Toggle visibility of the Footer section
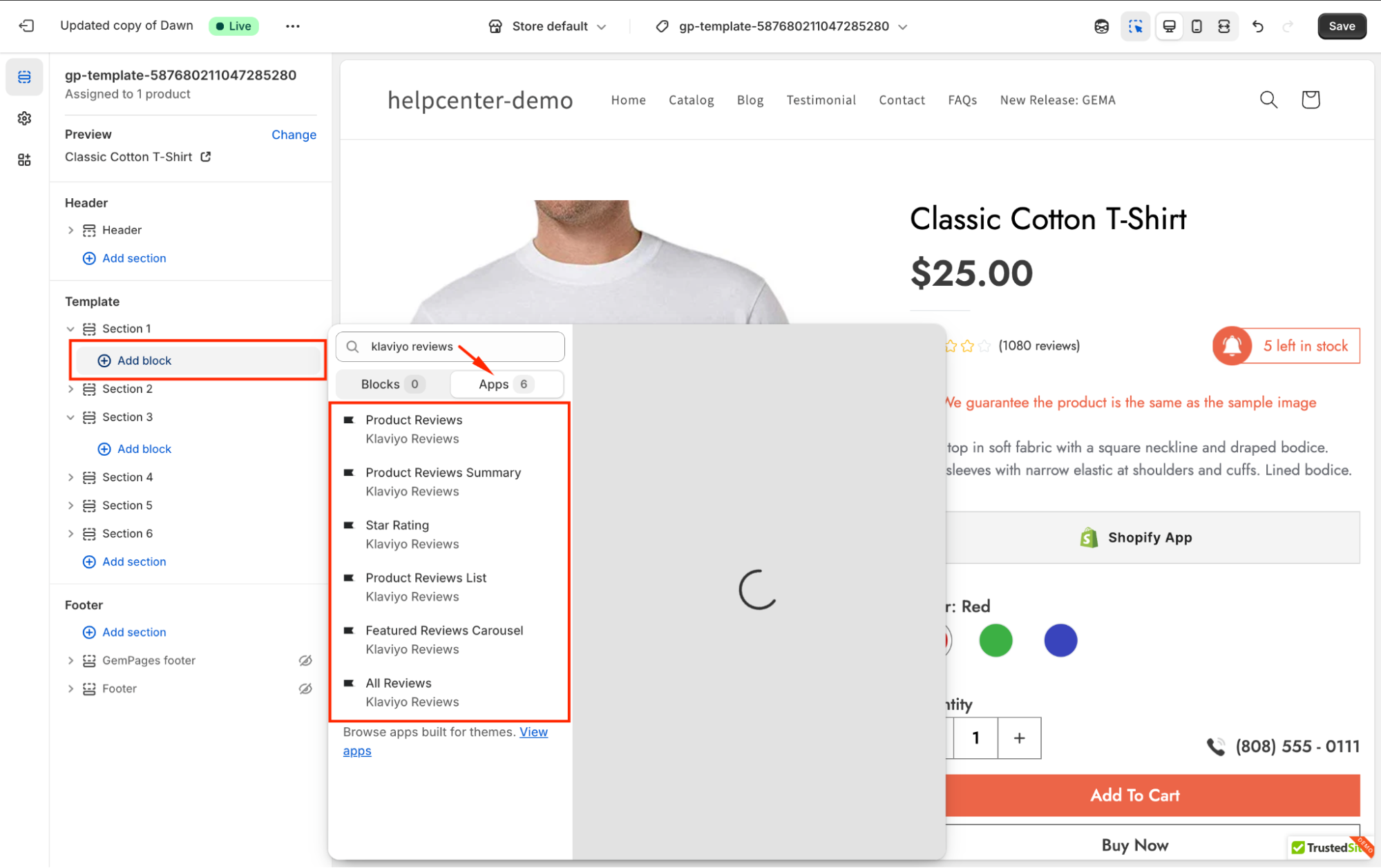 pyautogui.click(x=305, y=688)
